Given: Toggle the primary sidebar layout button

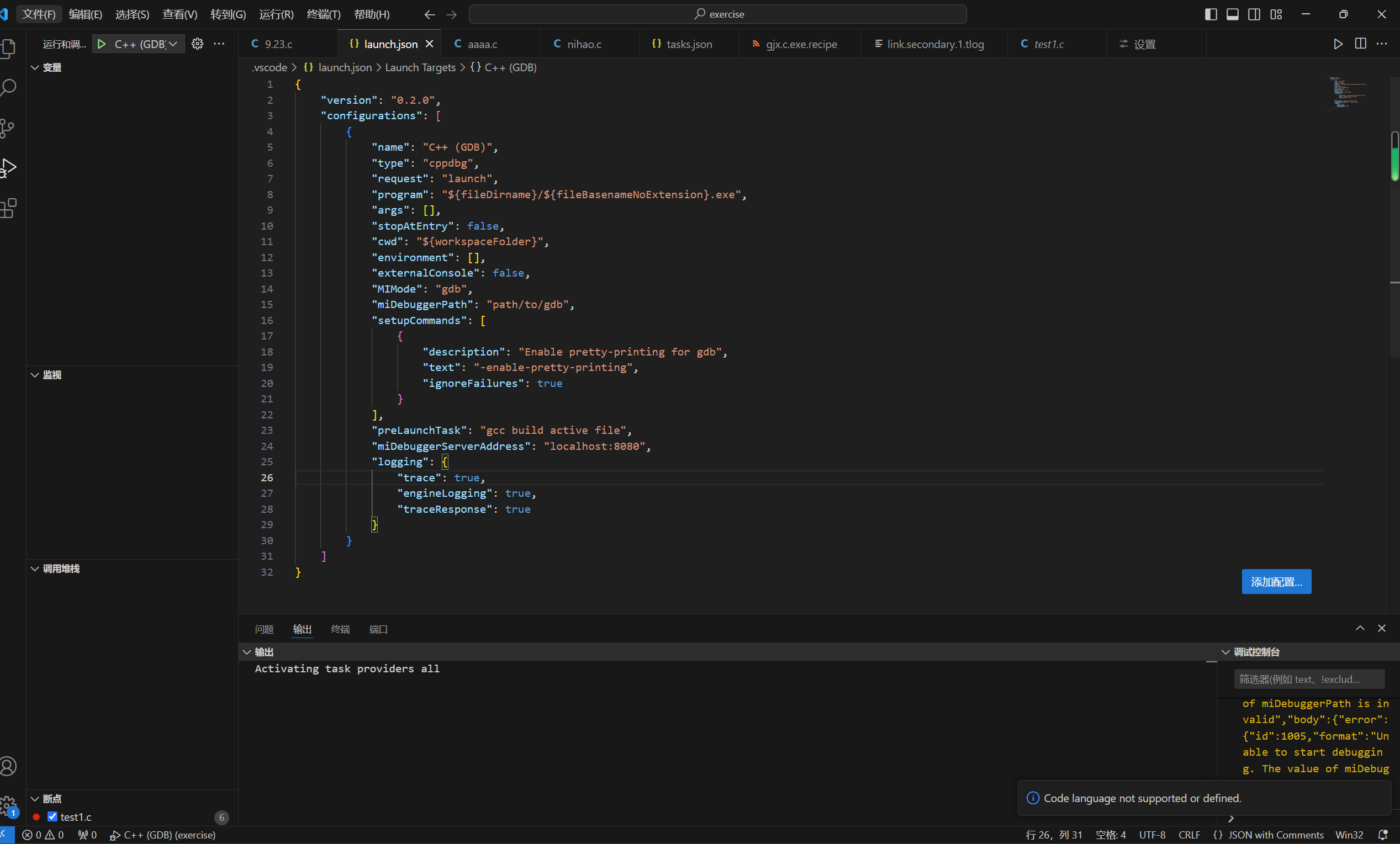Looking at the screenshot, I should click(1210, 14).
